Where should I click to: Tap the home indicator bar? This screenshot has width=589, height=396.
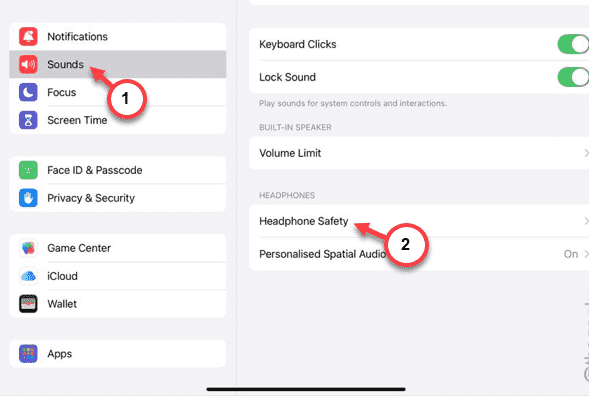tap(306, 389)
